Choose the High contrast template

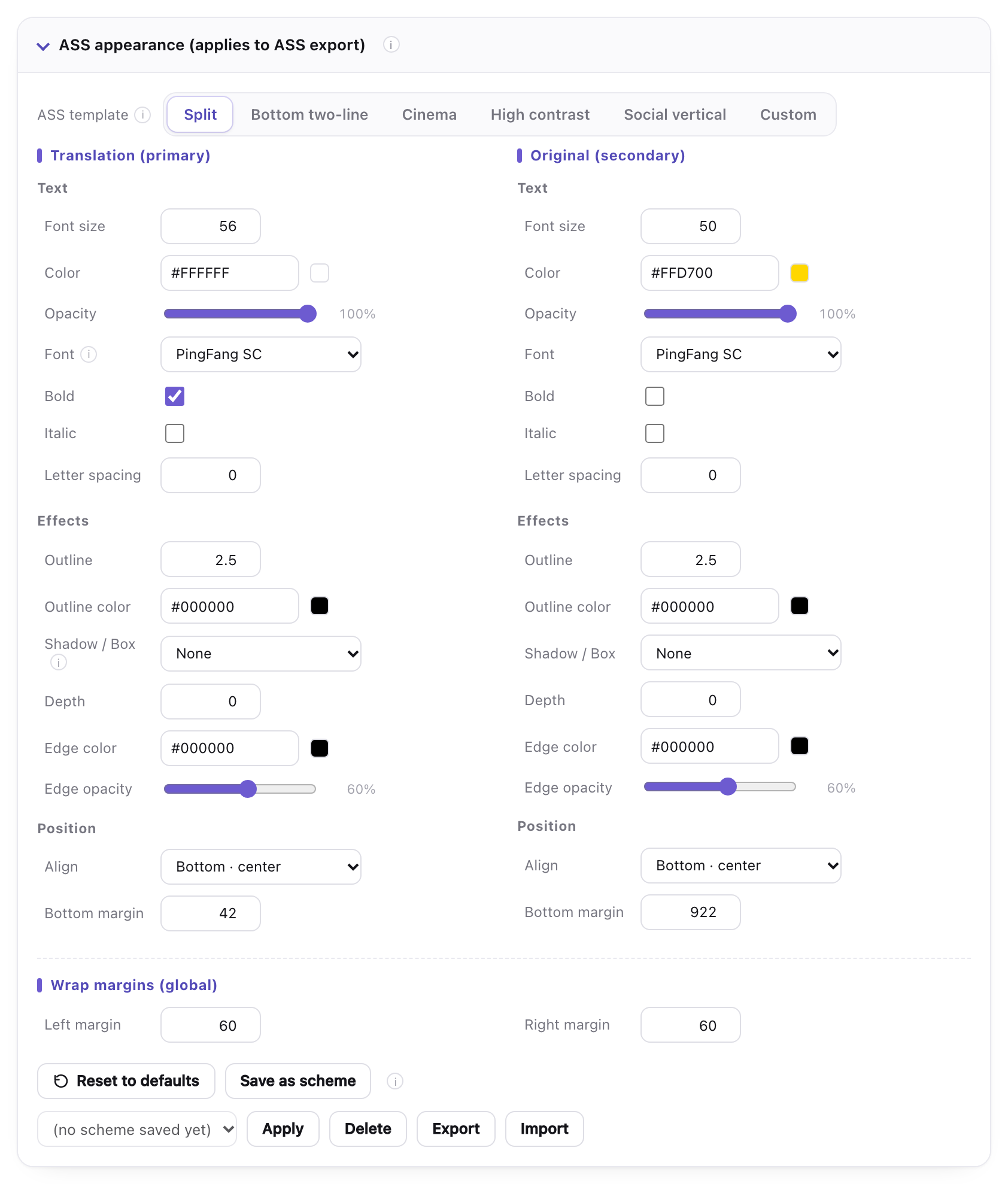pos(540,114)
